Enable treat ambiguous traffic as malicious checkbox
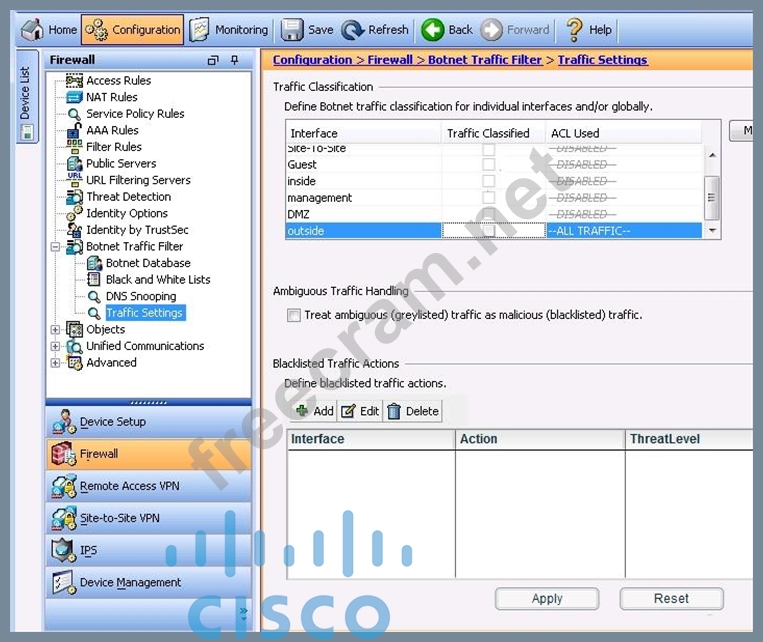Viewport: 763px width, 642px height. (294, 315)
